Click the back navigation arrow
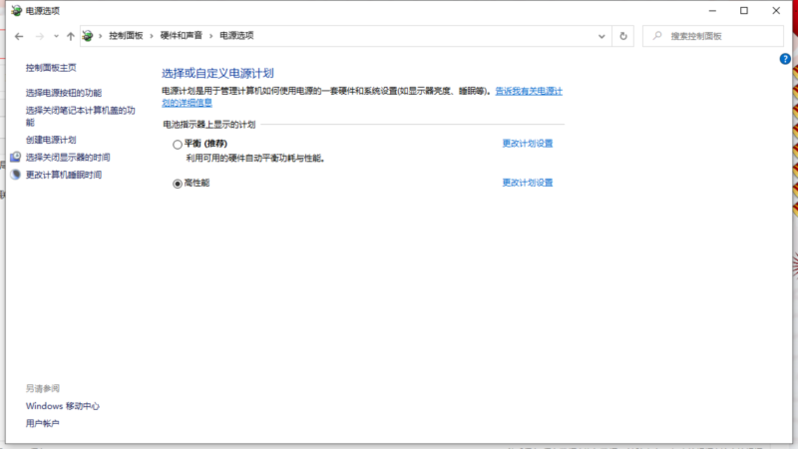Image resolution: width=798 pixels, height=449 pixels. pyautogui.click(x=19, y=36)
